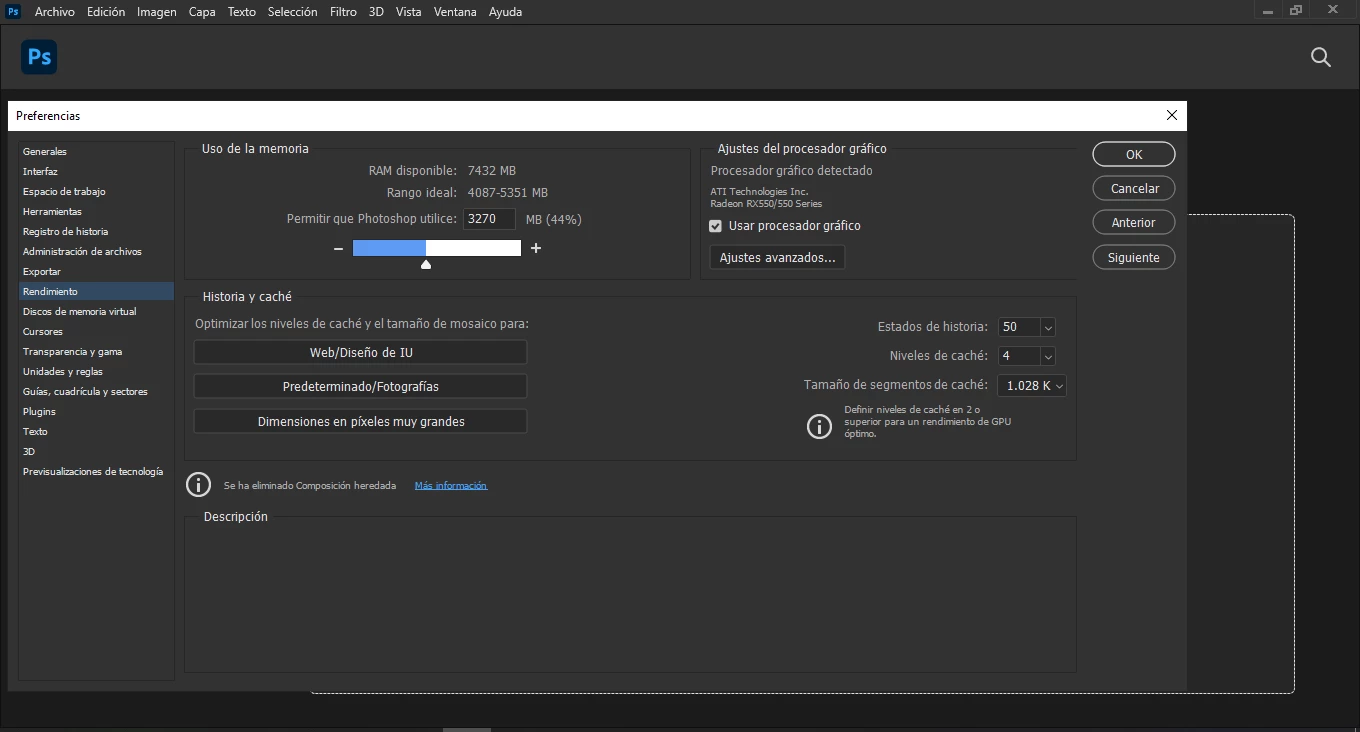Open the Archivo menu
The height and width of the screenshot is (732, 1360).
click(54, 12)
